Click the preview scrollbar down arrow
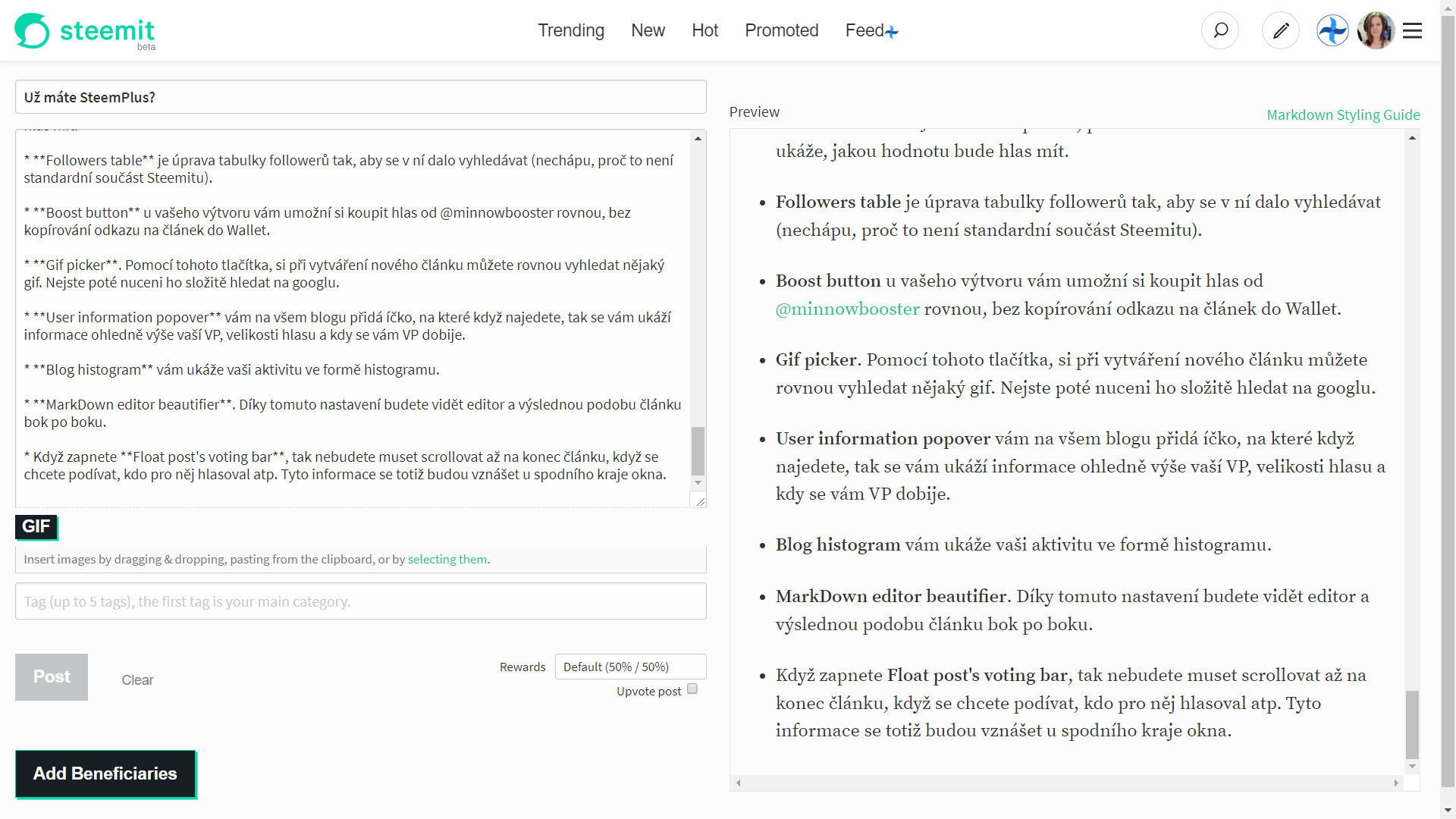This screenshot has height=819, width=1456. pyautogui.click(x=1412, y=767)
